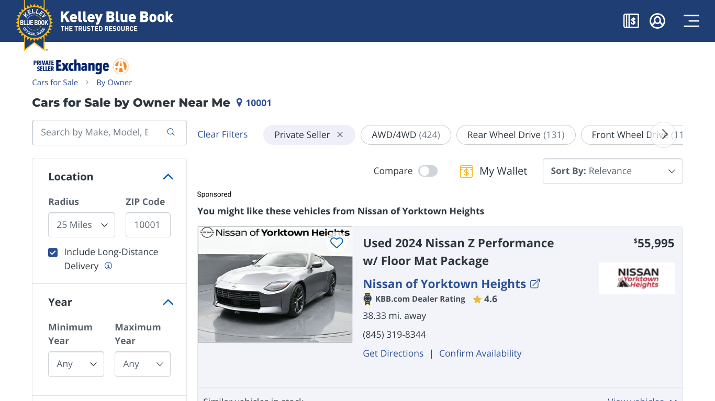715x401 pixels.
Task: Click the search magnifier icon
Action: [x=171, y=132]
